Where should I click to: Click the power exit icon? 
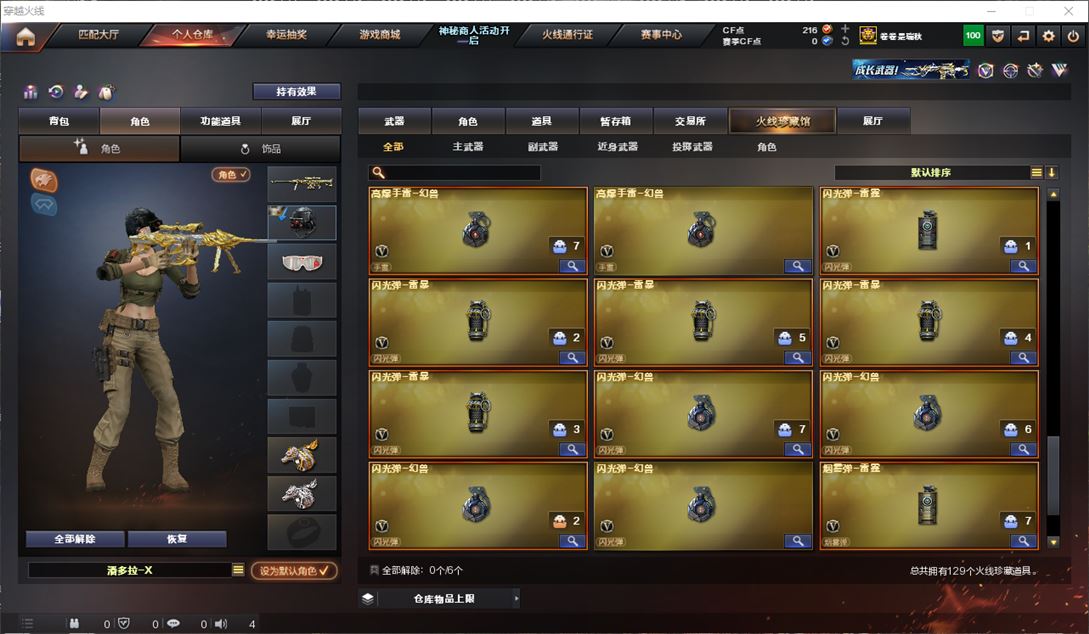1073,35
